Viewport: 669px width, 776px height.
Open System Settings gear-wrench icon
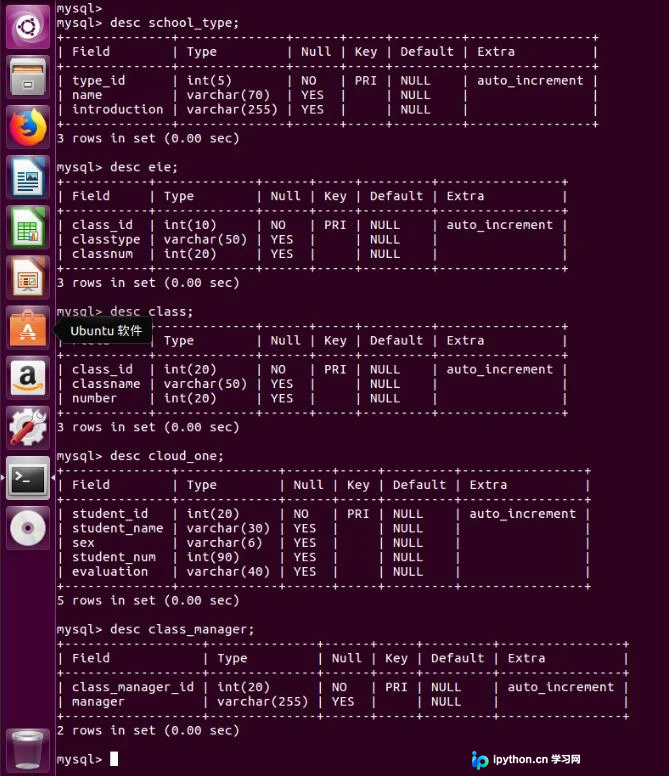tap(28, 428)
